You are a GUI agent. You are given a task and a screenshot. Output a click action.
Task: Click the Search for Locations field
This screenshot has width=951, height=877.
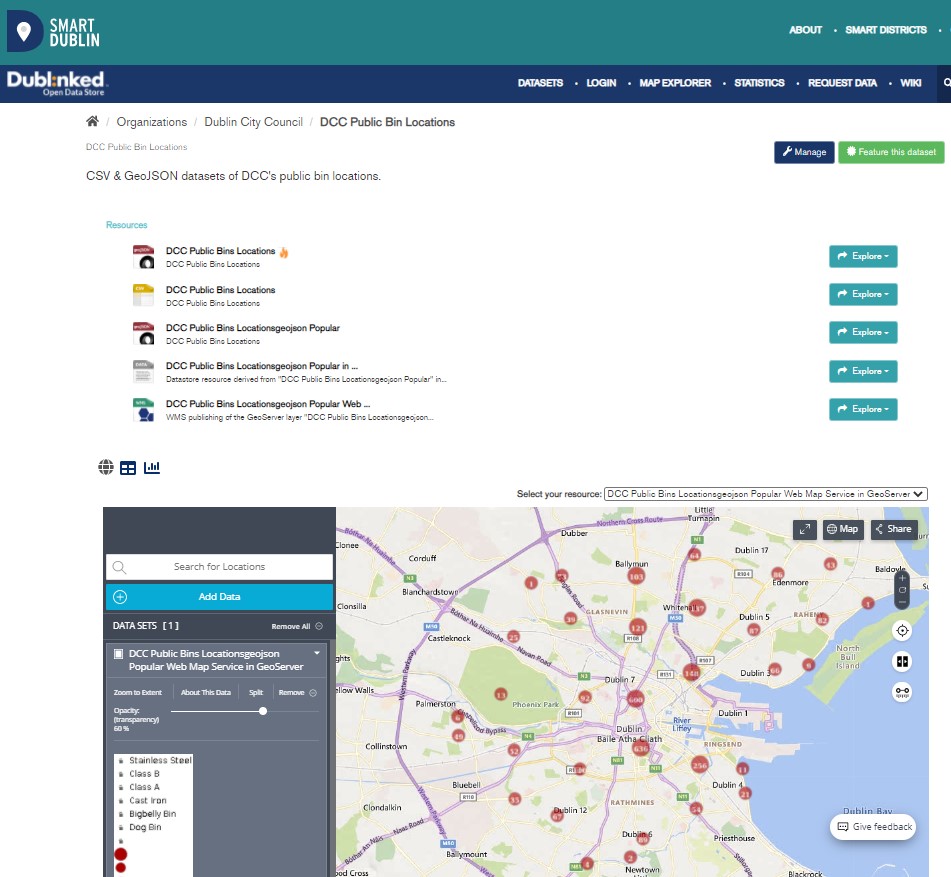[x=219, y=567]
